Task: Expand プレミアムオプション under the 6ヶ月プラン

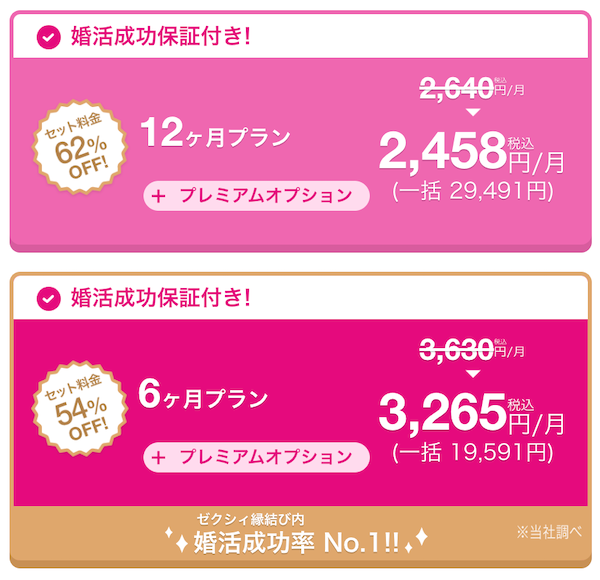Action: (256, 456)
